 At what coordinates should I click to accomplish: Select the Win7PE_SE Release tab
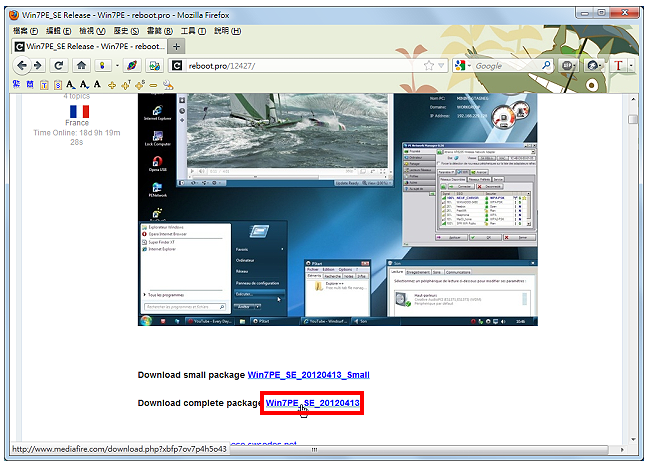coord(89,46)
